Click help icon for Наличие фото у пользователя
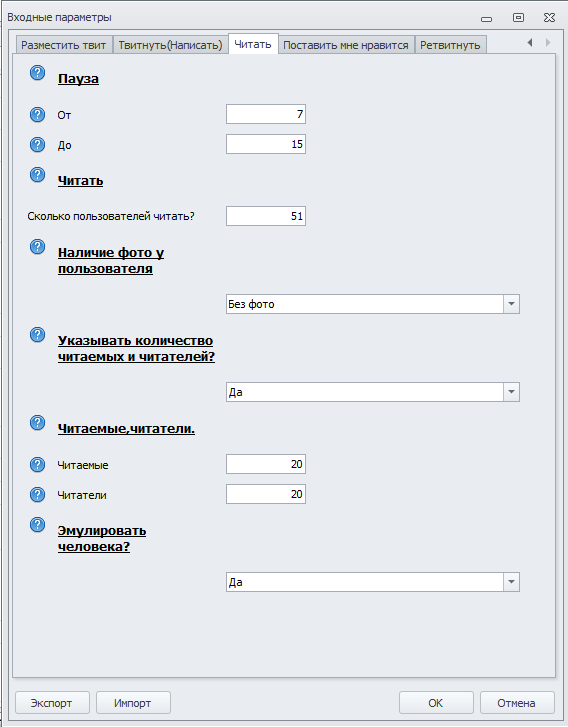The image size is (568, 727). click(38, 247)
